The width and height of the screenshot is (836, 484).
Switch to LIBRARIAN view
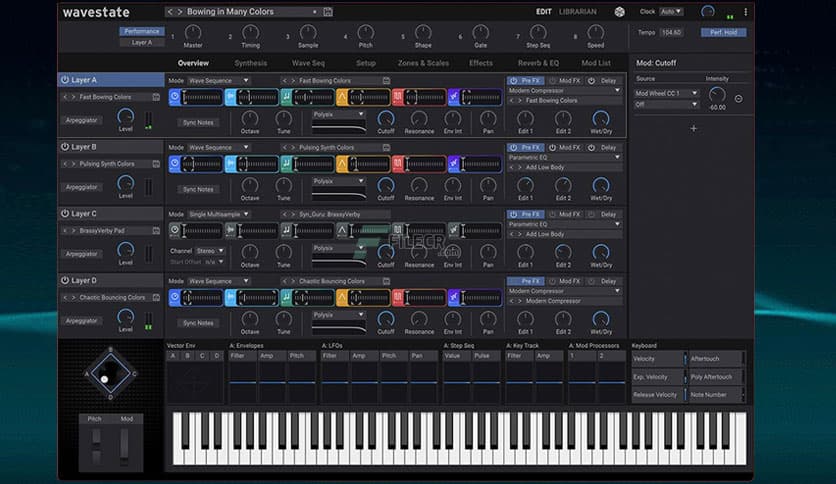coord(577,12)
